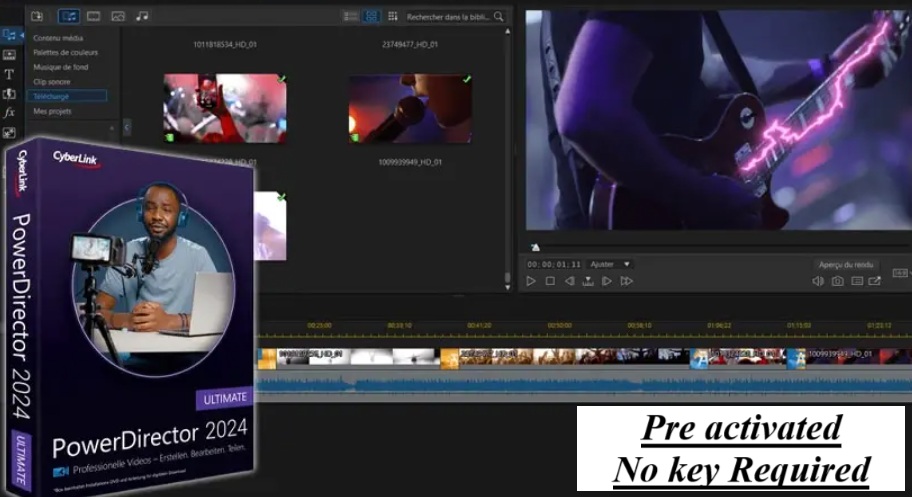
Task: Select Palettes de couleurs category
Action: pos(66,52)
